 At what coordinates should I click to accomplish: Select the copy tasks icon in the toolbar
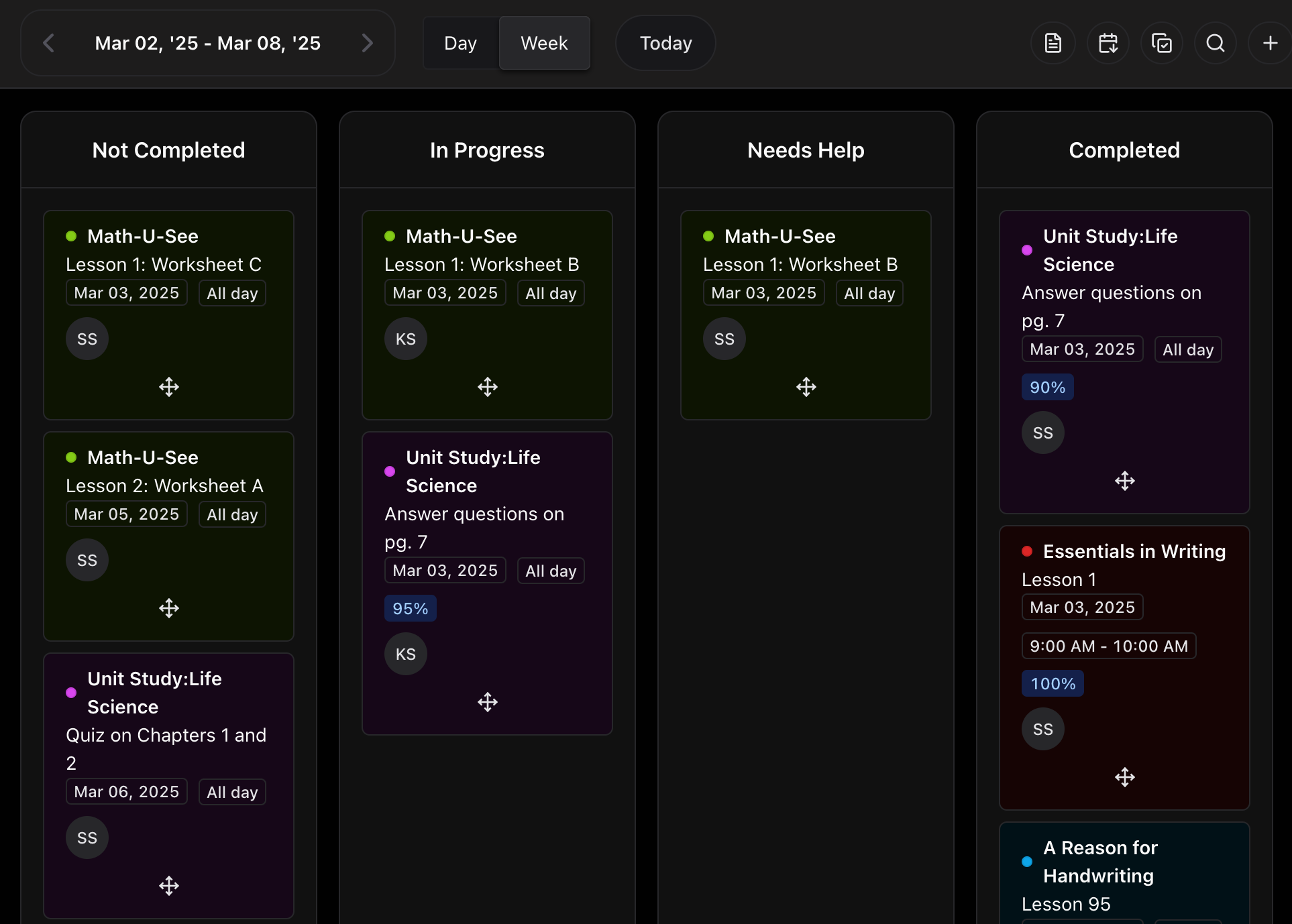tap(1162, 43)
